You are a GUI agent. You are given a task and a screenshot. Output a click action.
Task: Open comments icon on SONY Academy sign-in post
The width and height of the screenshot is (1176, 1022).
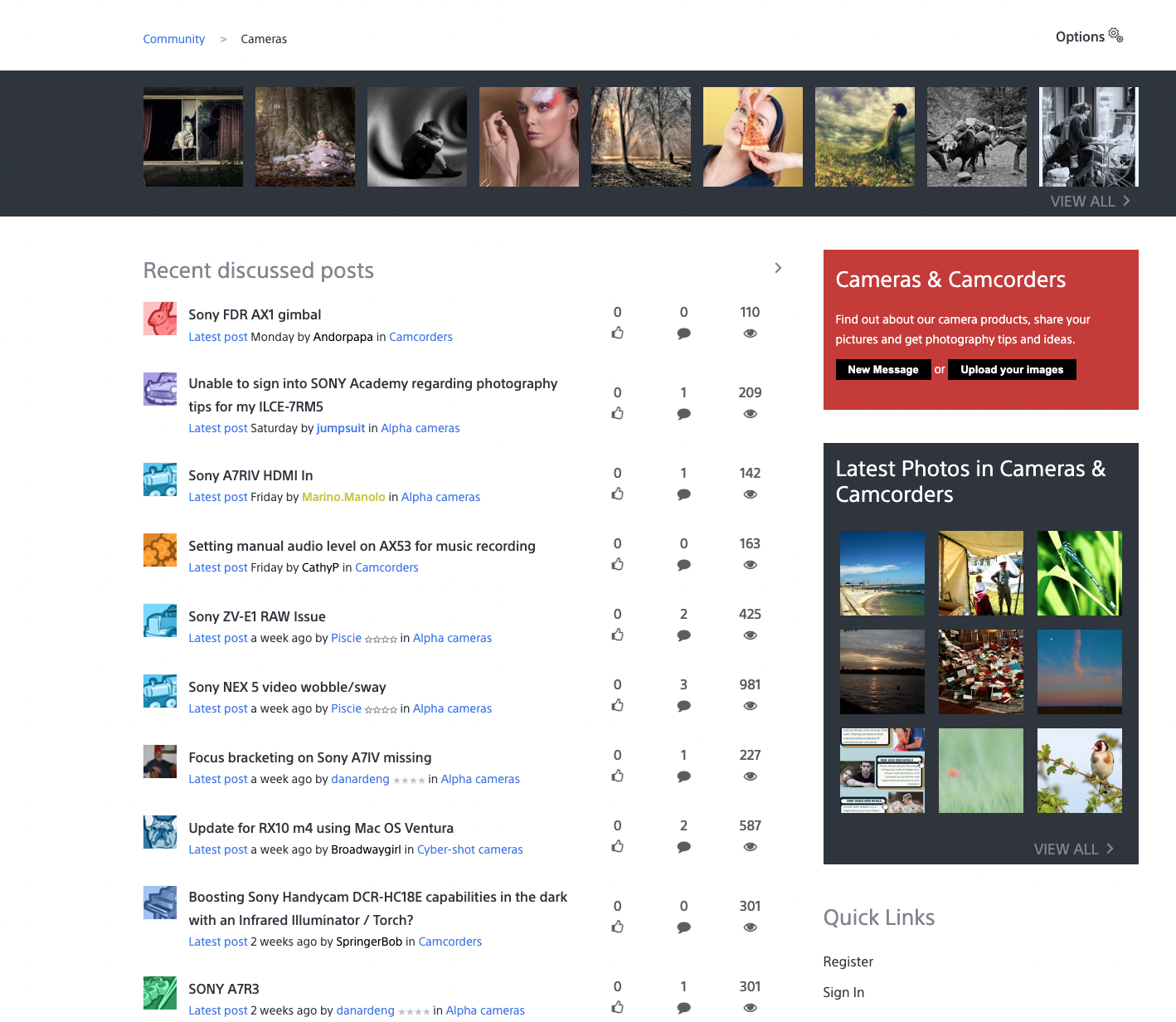click(x=684, y=414)
